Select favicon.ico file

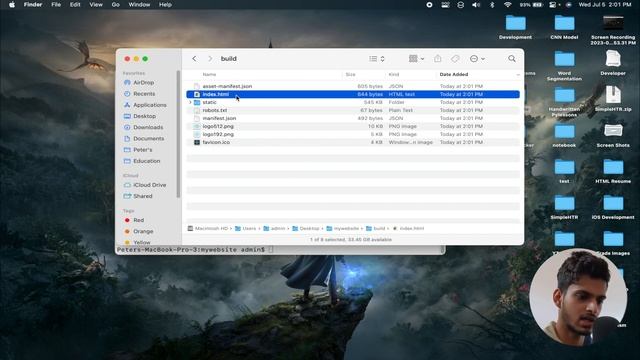[353, 142]
